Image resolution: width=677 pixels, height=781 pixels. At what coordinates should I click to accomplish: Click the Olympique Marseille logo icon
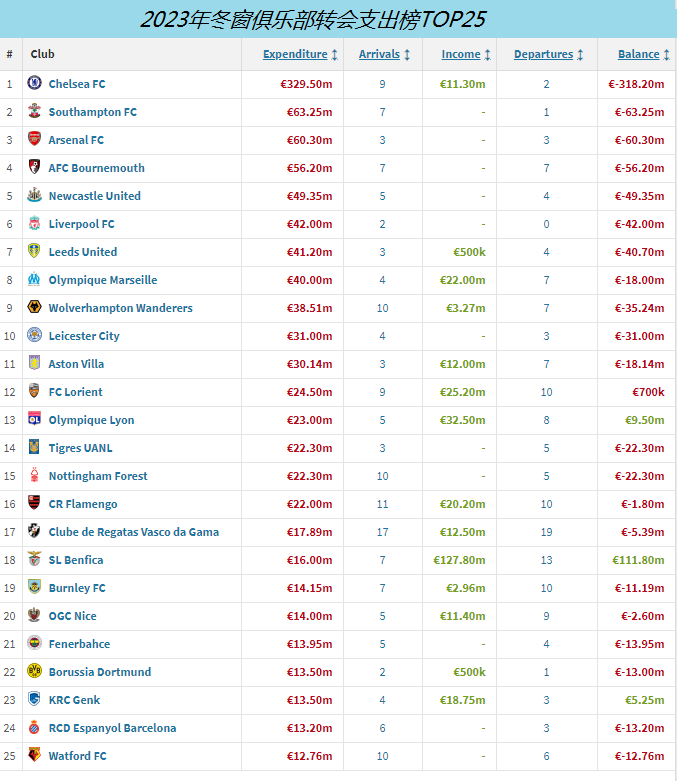34,280
